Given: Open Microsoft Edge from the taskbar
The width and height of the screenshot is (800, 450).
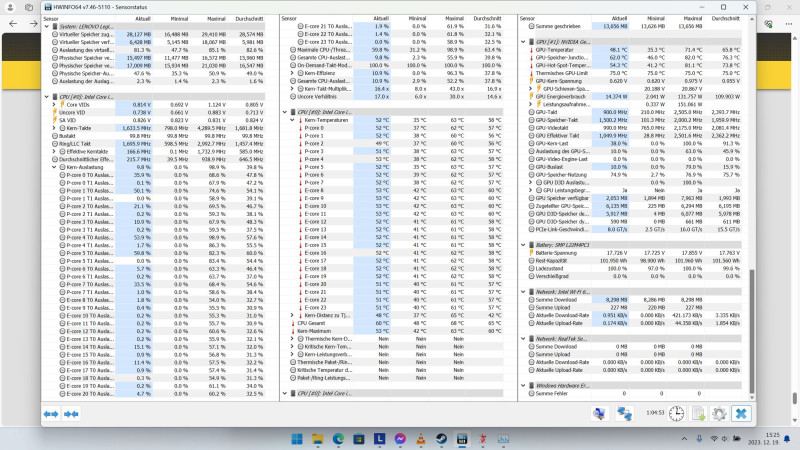Looking at the screenshot, I should tap(338, 439).
